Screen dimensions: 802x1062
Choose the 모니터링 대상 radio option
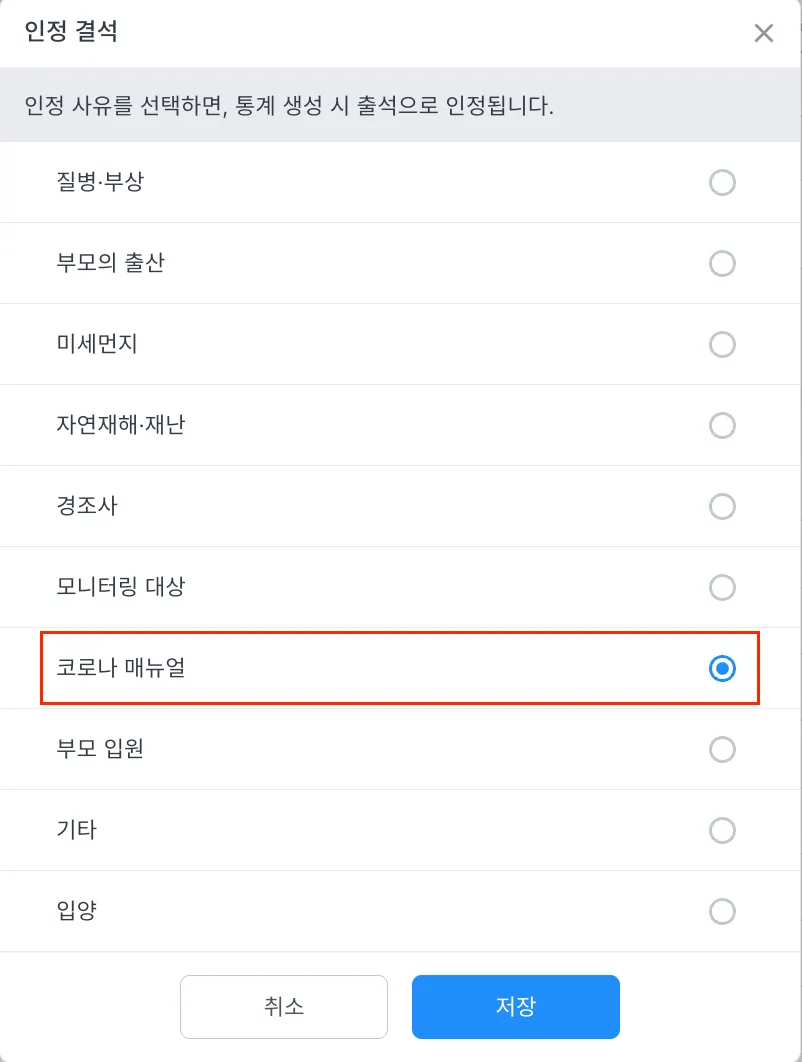722,588
